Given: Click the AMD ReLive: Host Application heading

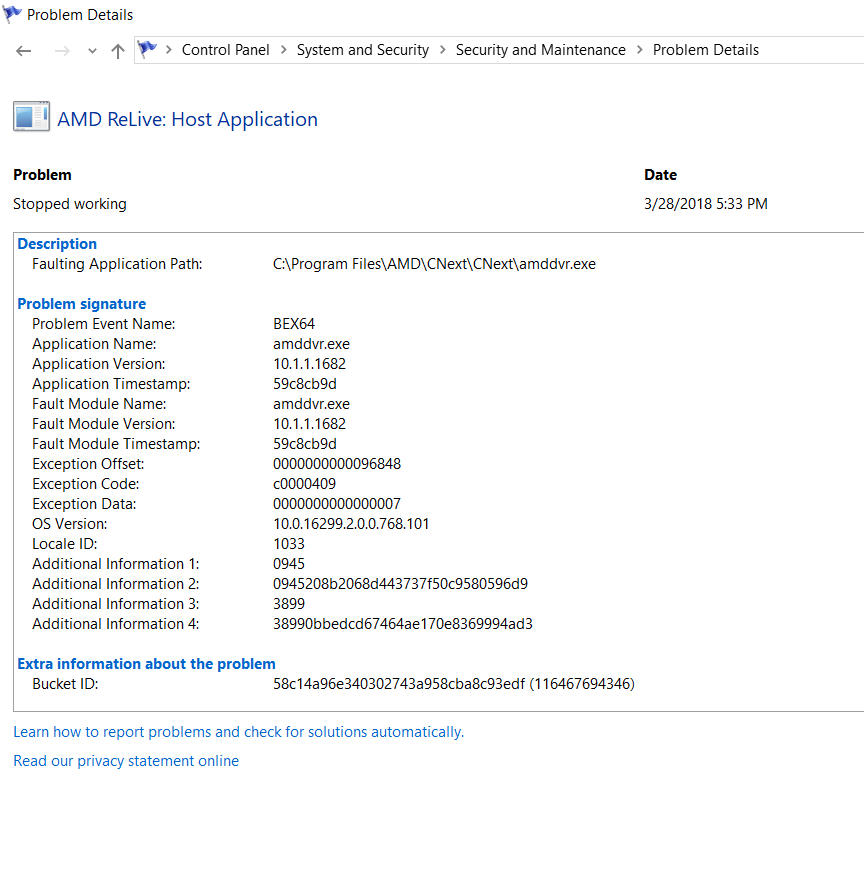Looking at the screenshot, I should [188, 119].
